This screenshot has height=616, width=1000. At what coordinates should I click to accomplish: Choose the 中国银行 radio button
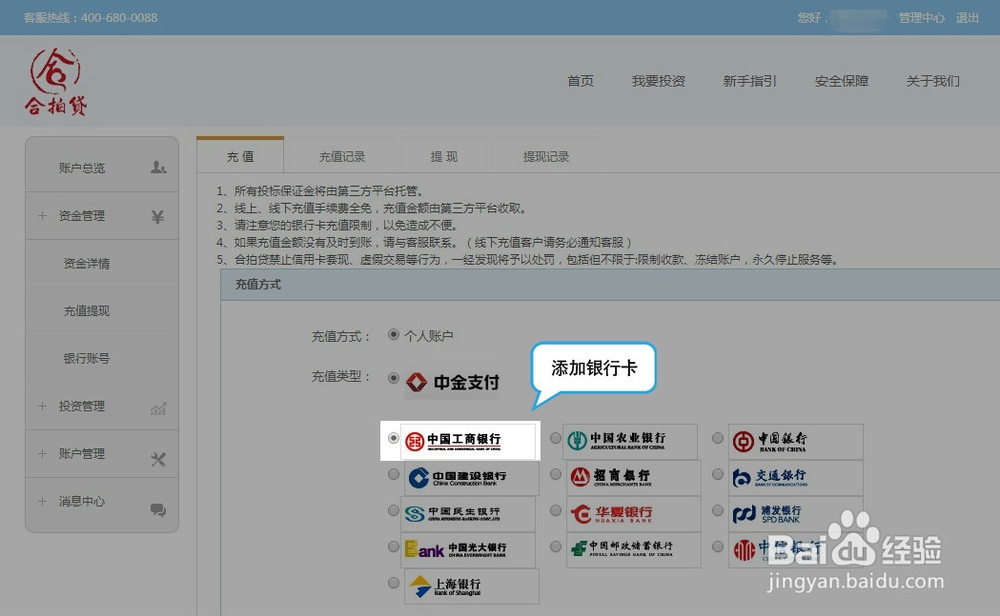coord(717,438)
